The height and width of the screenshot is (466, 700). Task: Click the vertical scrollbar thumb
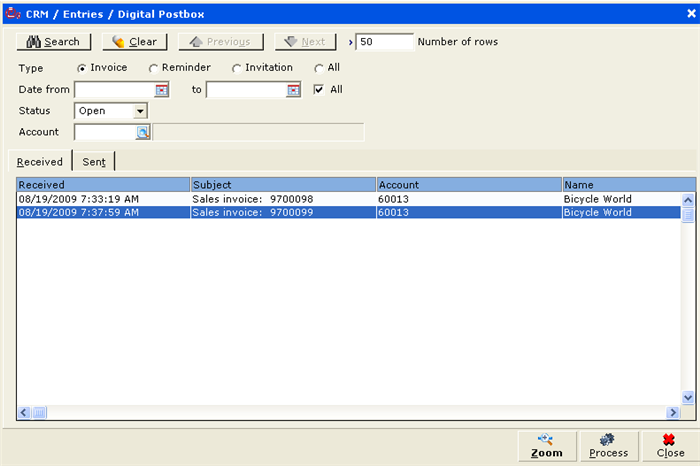688,215
